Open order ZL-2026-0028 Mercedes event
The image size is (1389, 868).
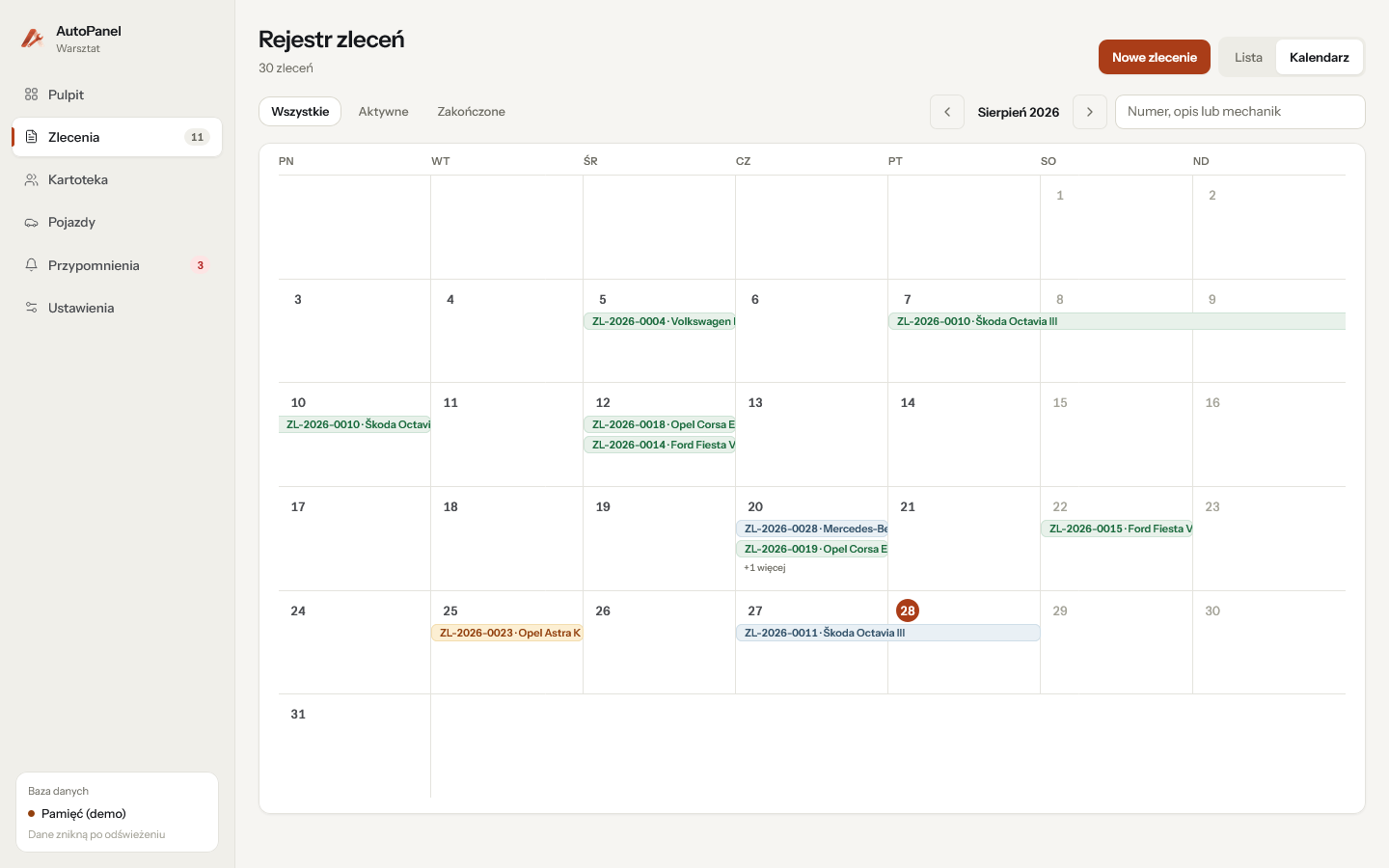pyautogui.click(x=812, y=529)
